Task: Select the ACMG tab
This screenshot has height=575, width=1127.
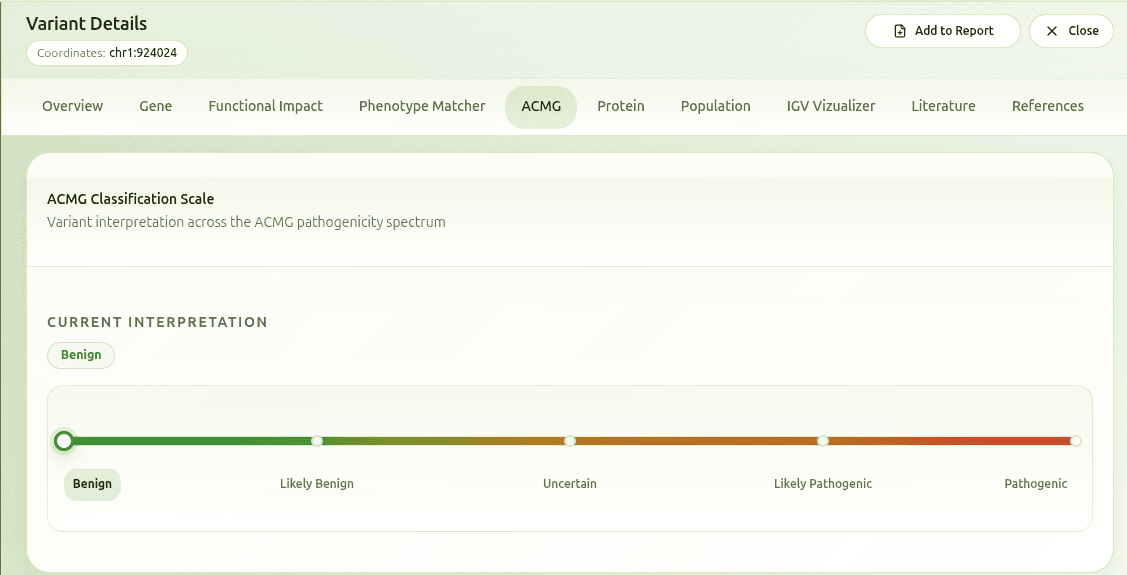Action: point(541,106)
